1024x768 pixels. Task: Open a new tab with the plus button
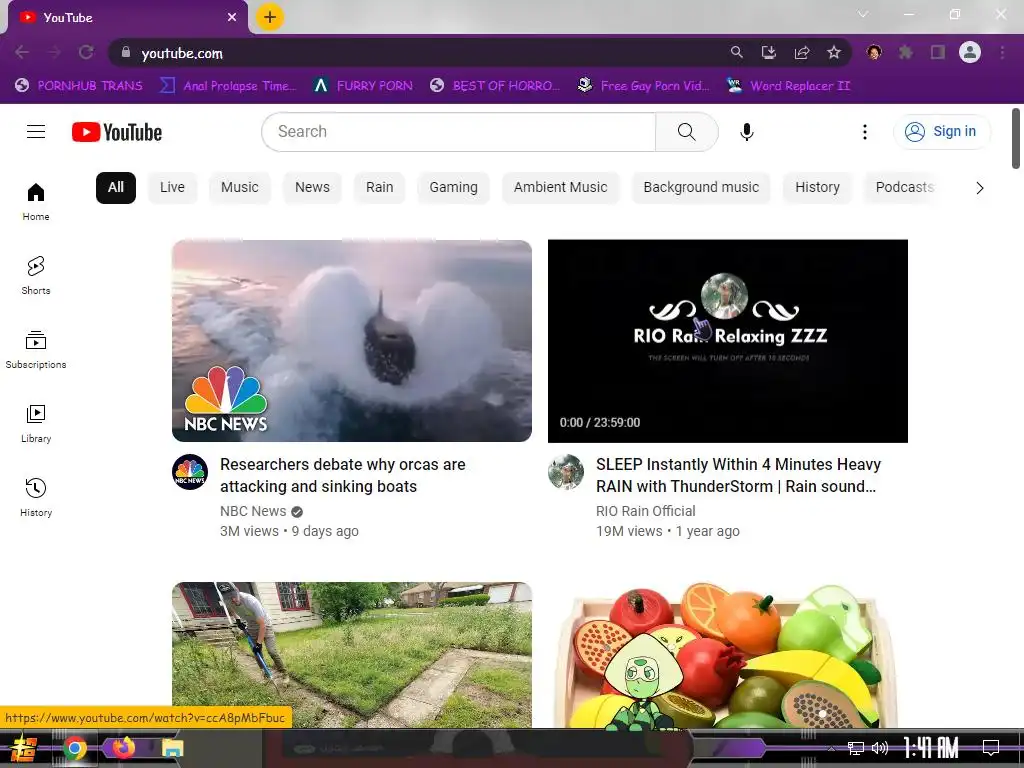270,17
